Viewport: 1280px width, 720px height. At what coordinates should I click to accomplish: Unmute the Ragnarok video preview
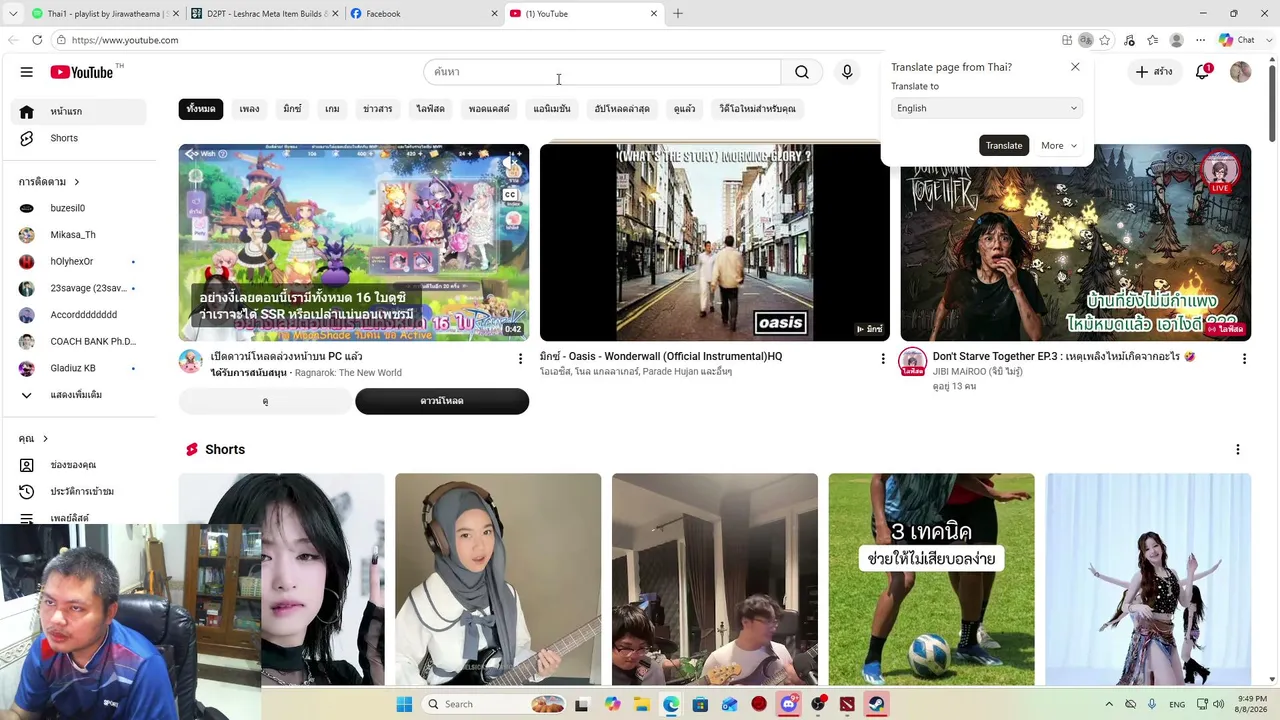510,163
